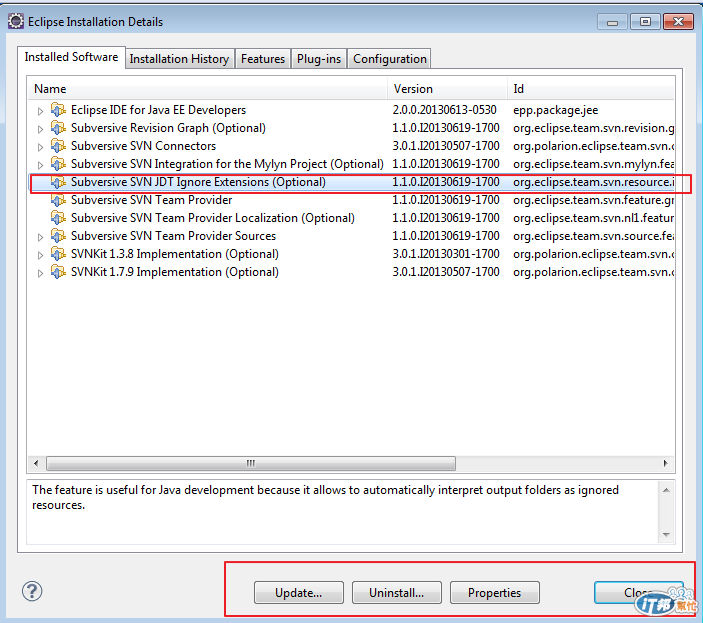Click the Update... button
This screenshot has width=703, height=623.
pos(299,593)
